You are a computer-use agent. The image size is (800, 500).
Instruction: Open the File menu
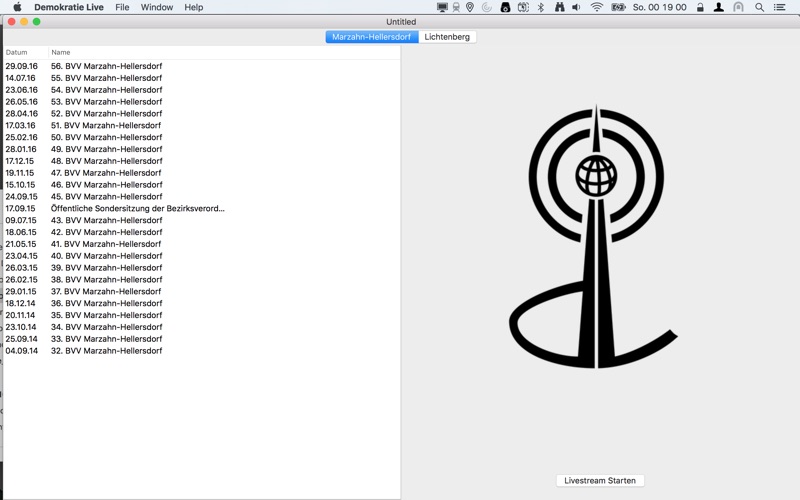tap(122, 7)
